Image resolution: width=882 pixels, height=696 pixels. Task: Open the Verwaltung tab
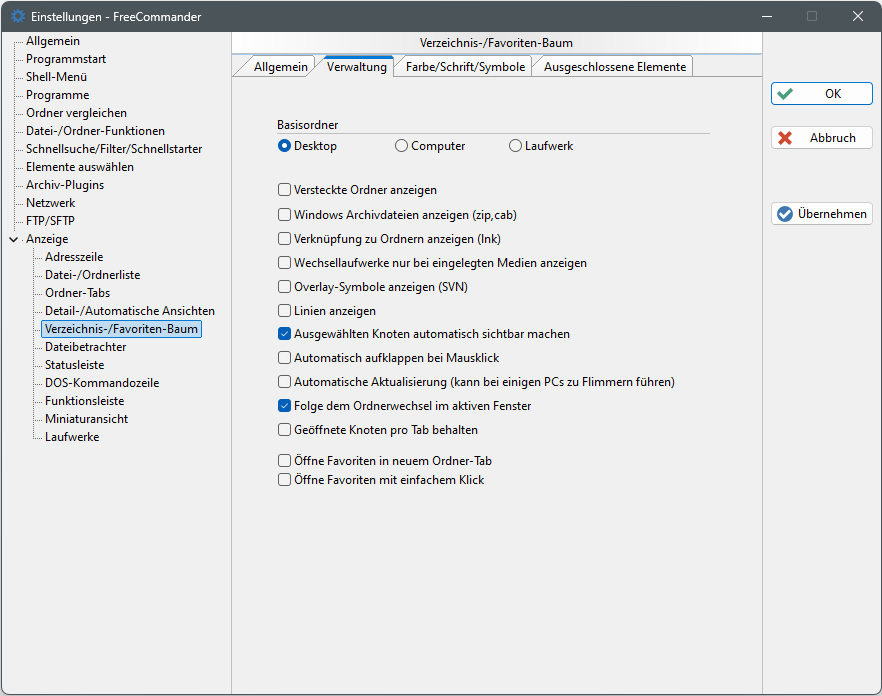(357, 66)
